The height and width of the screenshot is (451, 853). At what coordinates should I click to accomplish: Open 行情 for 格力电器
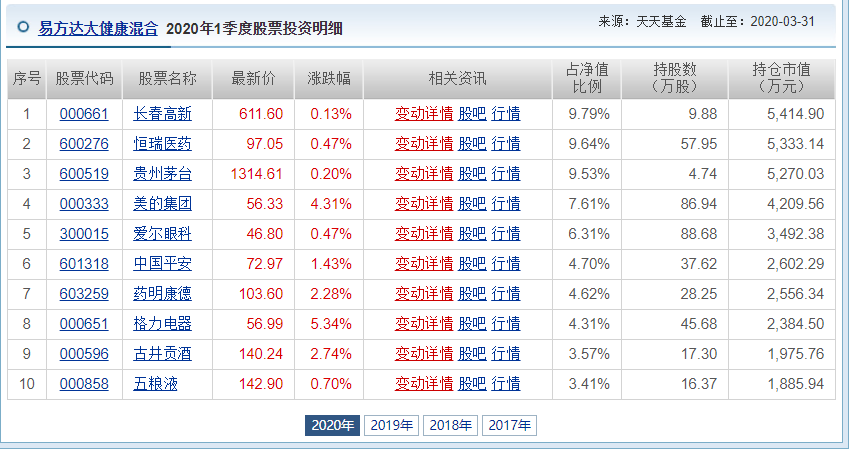point(505,324)
